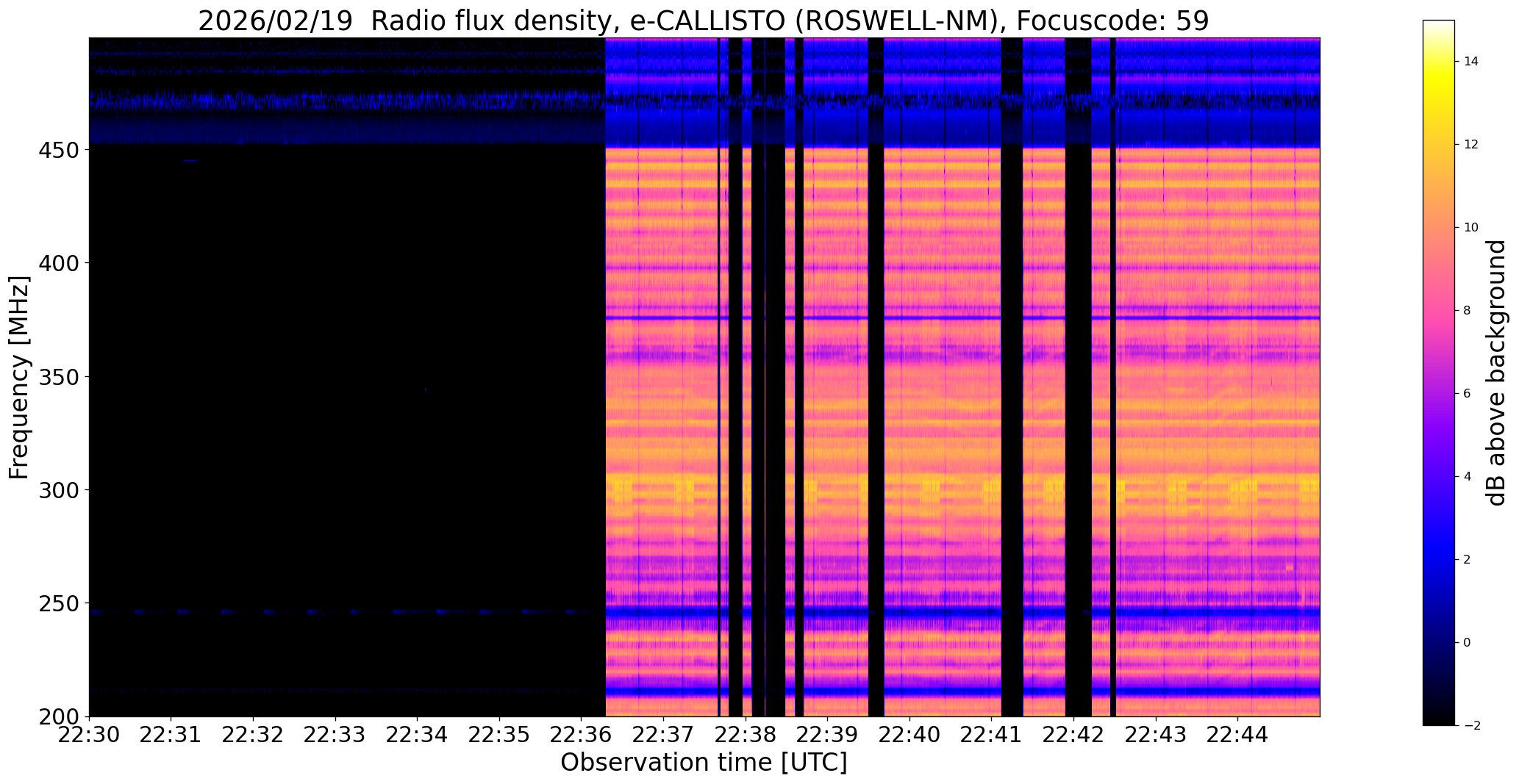The image size is (1519, 784).
Task: Click the colorbar tick label 0
Action: [1467, 643]
